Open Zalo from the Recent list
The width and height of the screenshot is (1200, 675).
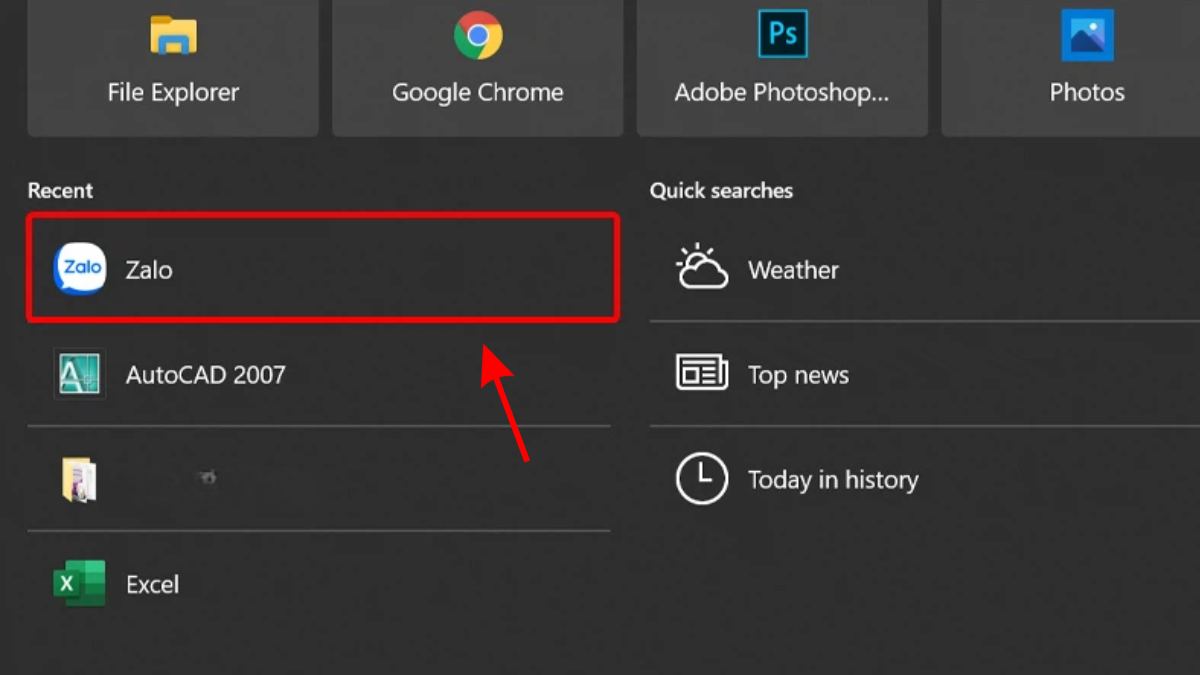coord(323,268)
